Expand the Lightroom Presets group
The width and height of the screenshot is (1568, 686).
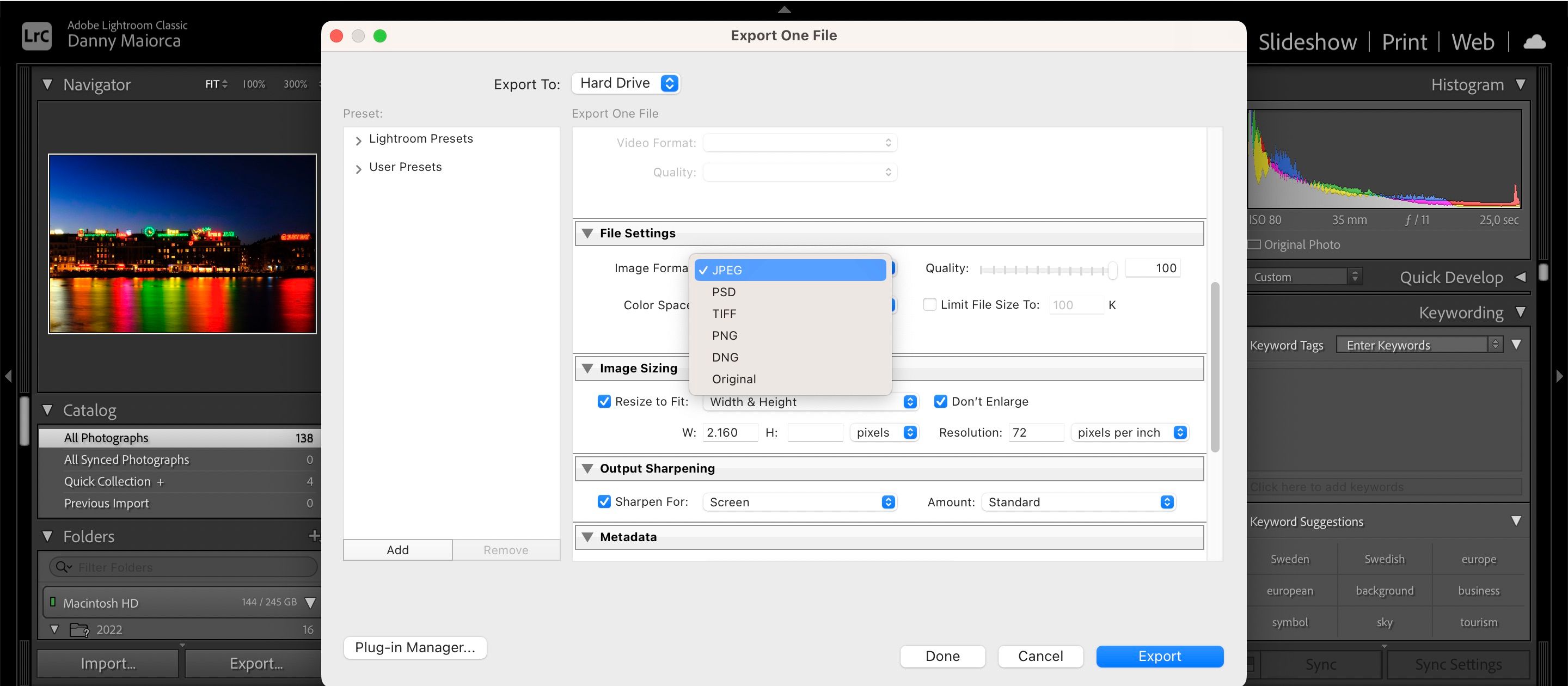tap(359, 140)
